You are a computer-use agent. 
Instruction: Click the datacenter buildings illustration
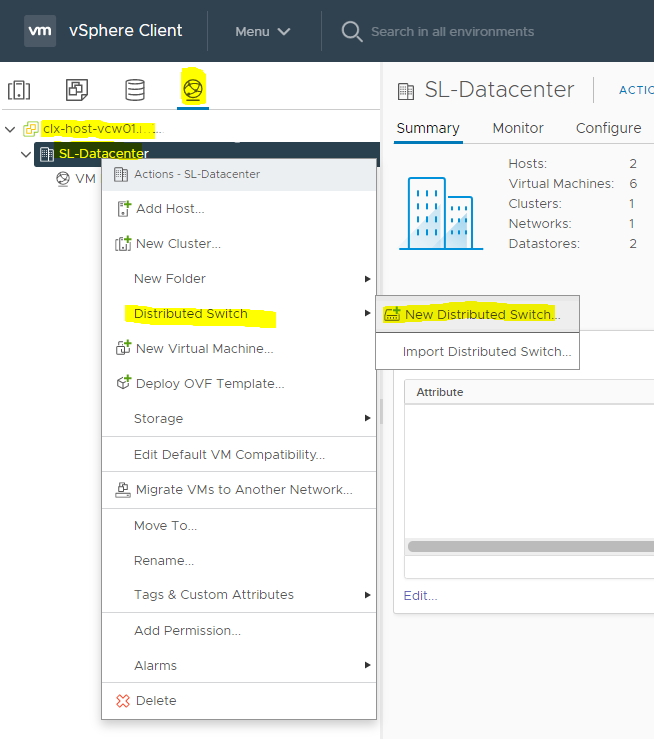coord(441,213)
